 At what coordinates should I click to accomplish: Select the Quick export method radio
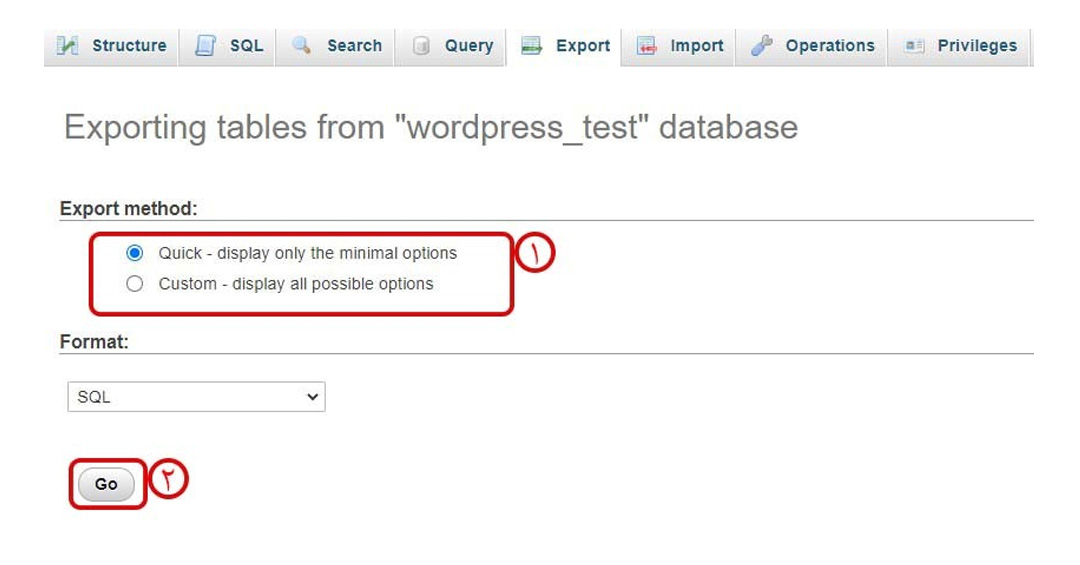pyautogui.click(x=135, y=253)
